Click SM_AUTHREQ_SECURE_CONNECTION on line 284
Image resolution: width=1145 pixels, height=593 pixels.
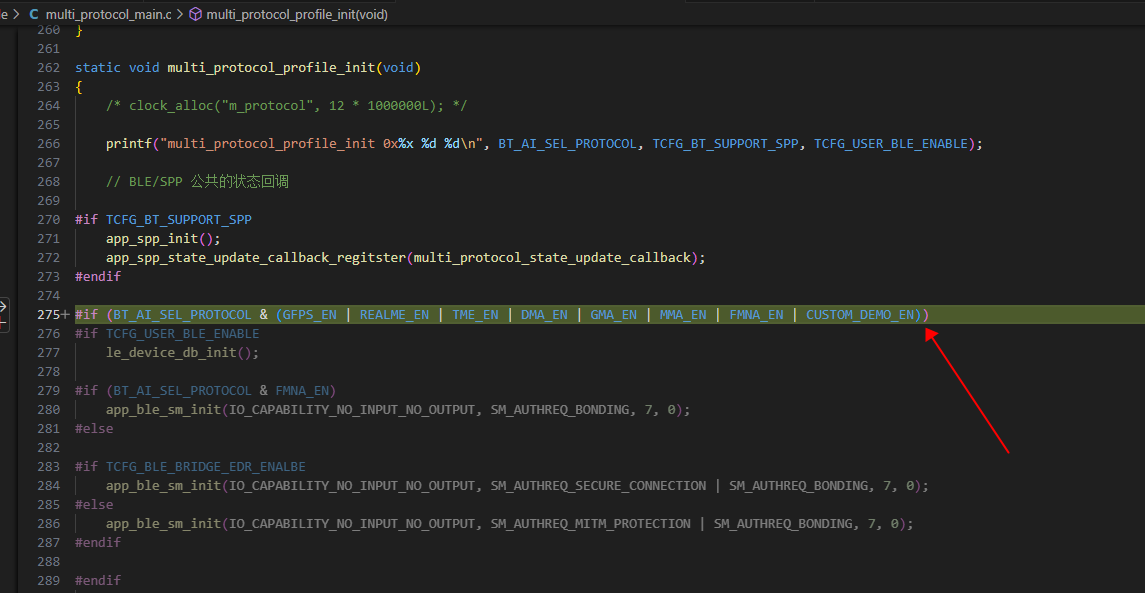tap(598, 486)
